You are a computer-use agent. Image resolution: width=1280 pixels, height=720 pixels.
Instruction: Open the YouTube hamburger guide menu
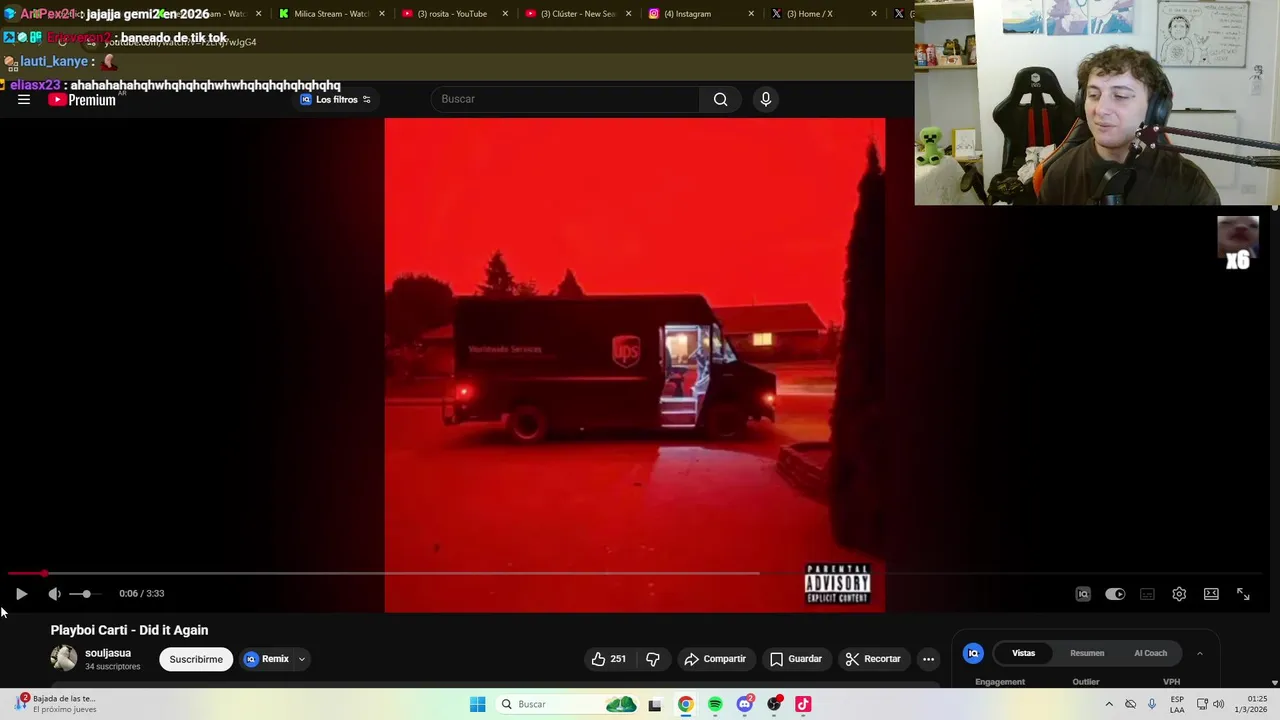coord(24,99)
